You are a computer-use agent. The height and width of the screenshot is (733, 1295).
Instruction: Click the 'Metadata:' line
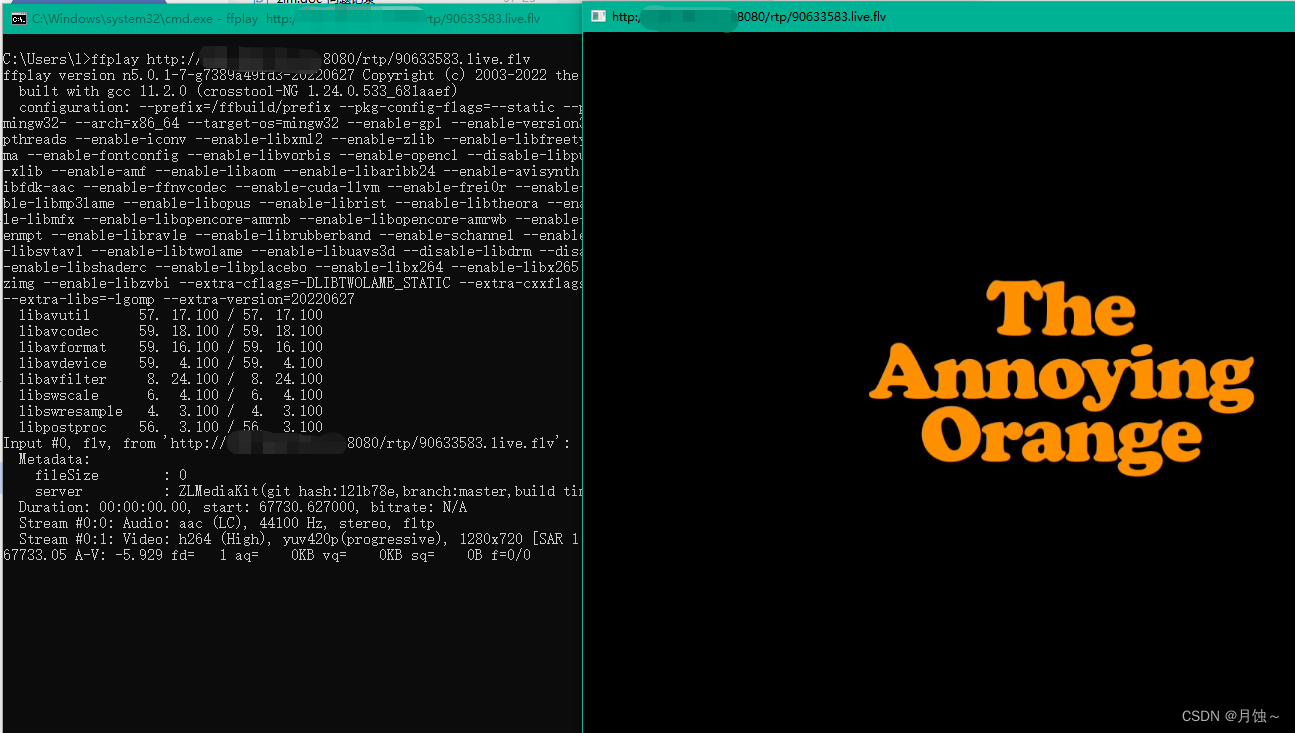(54, 459)
